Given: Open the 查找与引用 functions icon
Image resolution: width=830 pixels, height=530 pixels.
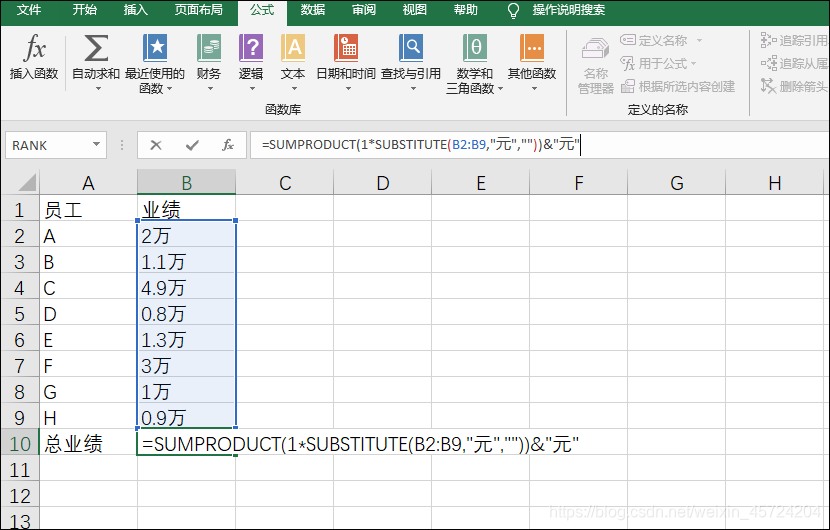Looking at the screenshot, I should click(411, 48).
